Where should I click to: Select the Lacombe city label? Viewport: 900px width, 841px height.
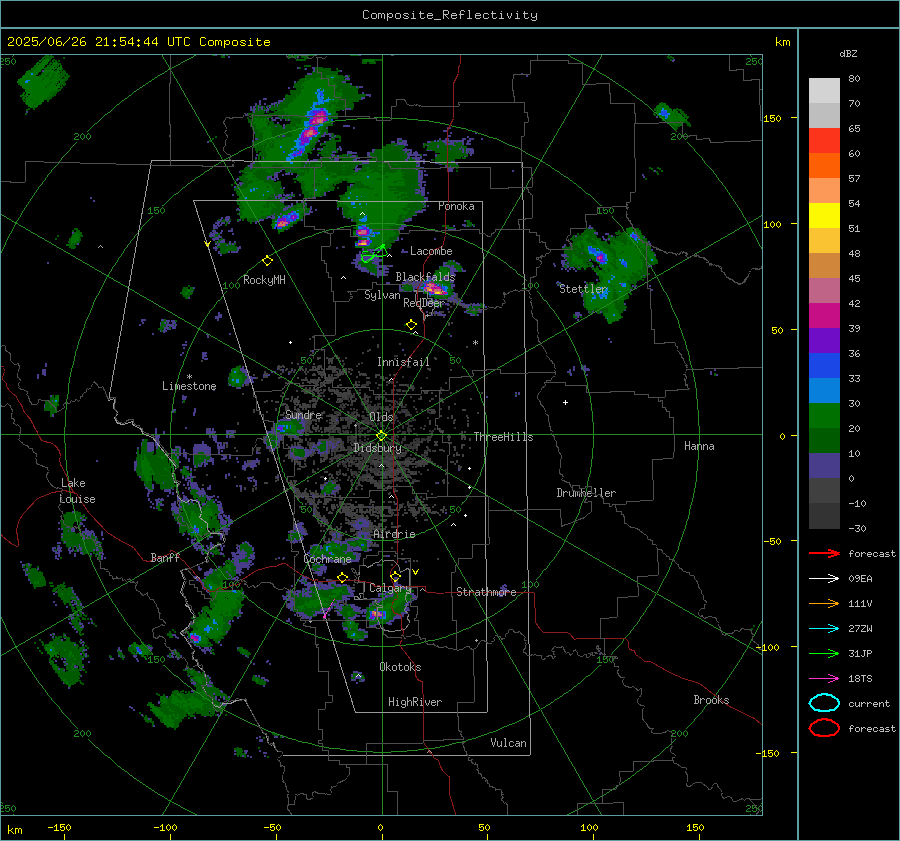point(431,251)
